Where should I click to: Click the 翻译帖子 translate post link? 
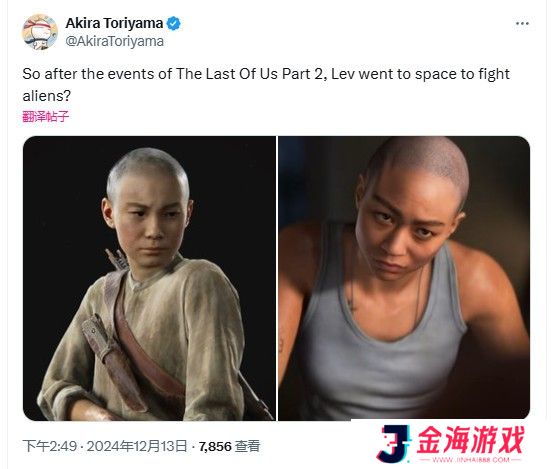[46, 116]
